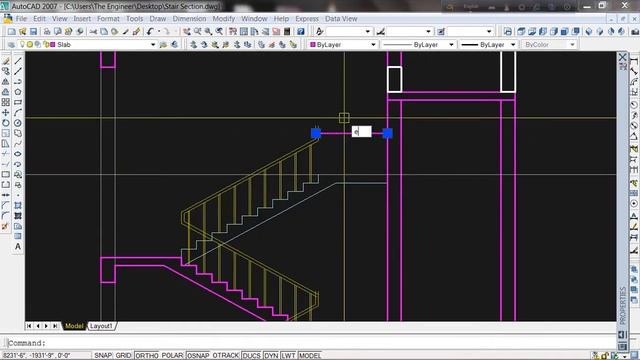The image size is (640, 360).
Task: Select the Mirror modify tool
Action: click(x=6, y=82)
